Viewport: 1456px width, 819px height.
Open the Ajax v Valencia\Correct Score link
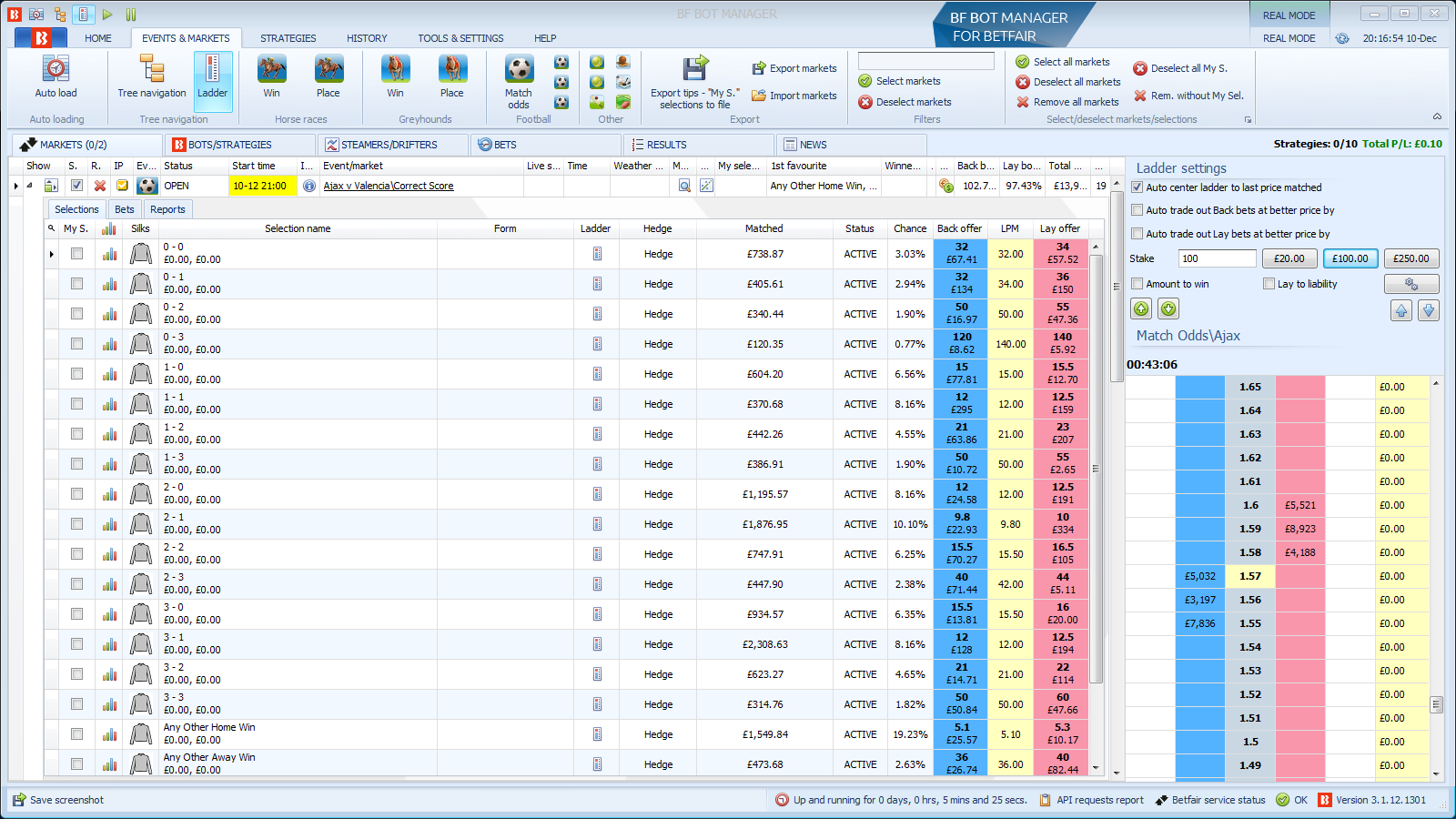coord(389,186)
